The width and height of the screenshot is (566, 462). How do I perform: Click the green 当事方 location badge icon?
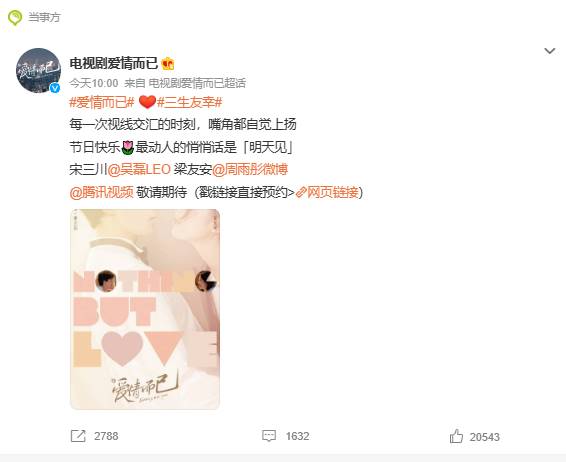[x=15, y=17]
